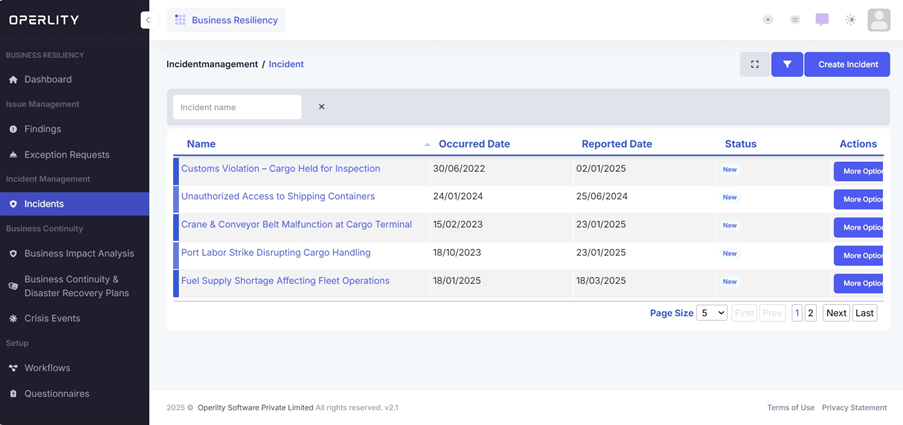Open the purple chat bubble icon

pos(822,20)
